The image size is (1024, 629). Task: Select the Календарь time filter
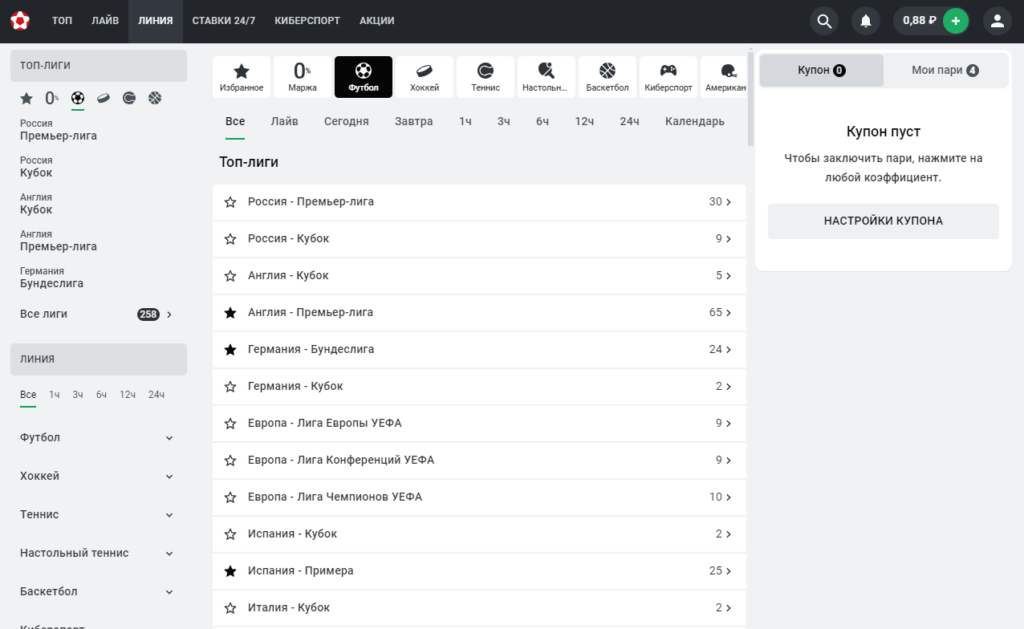[x=694, y=121]
